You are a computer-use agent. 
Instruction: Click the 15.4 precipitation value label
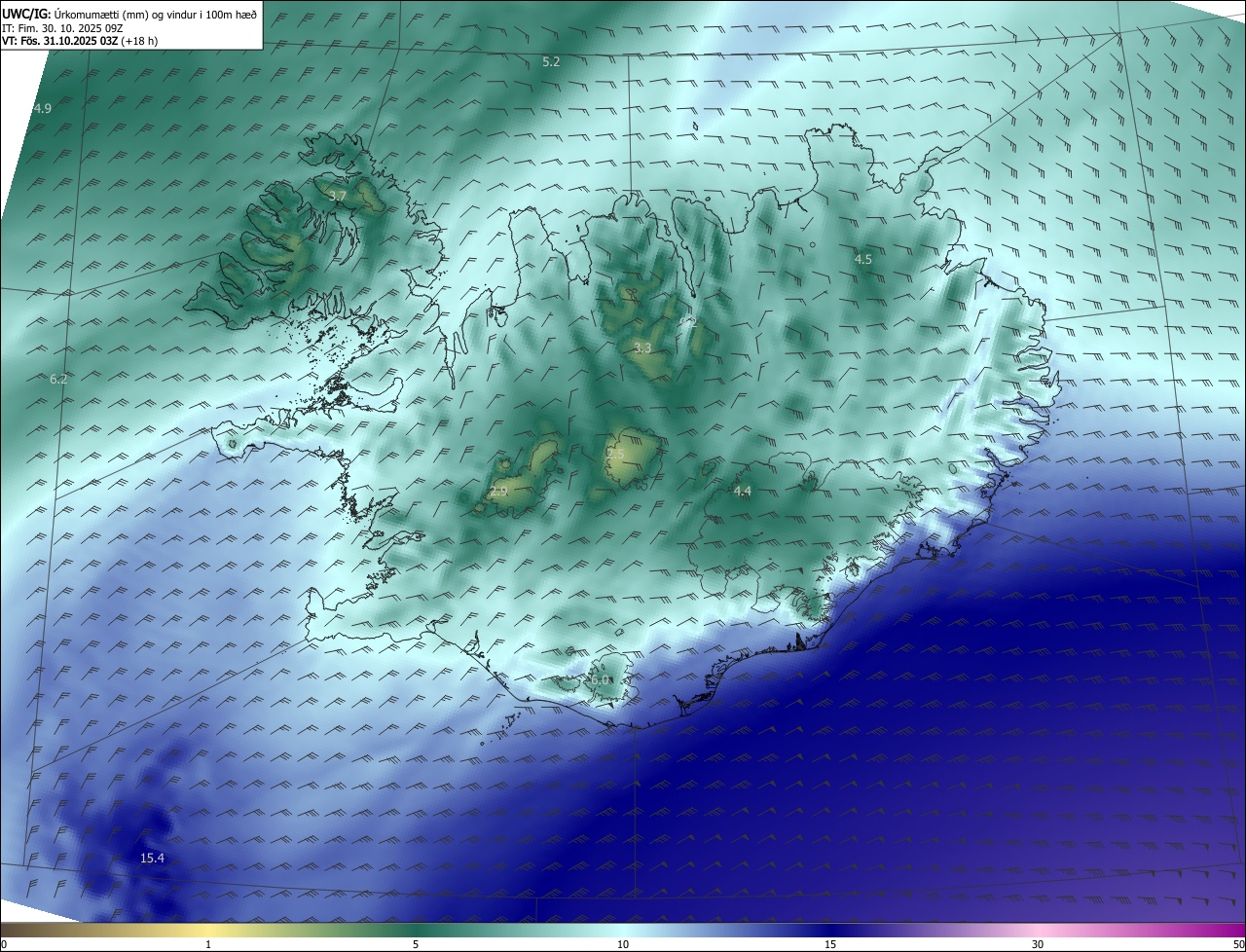pyautogui.click(x=153, y=858)
